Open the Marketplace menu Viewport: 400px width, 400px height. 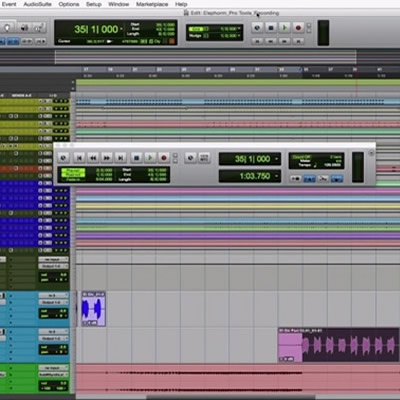[x=152, y=4]
